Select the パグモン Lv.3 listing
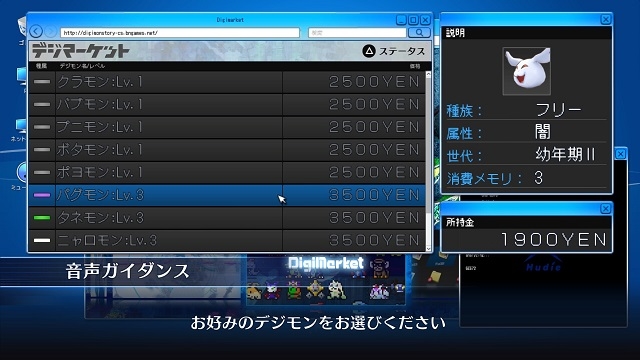Screen dimensions: 640x360 [227, 195]
